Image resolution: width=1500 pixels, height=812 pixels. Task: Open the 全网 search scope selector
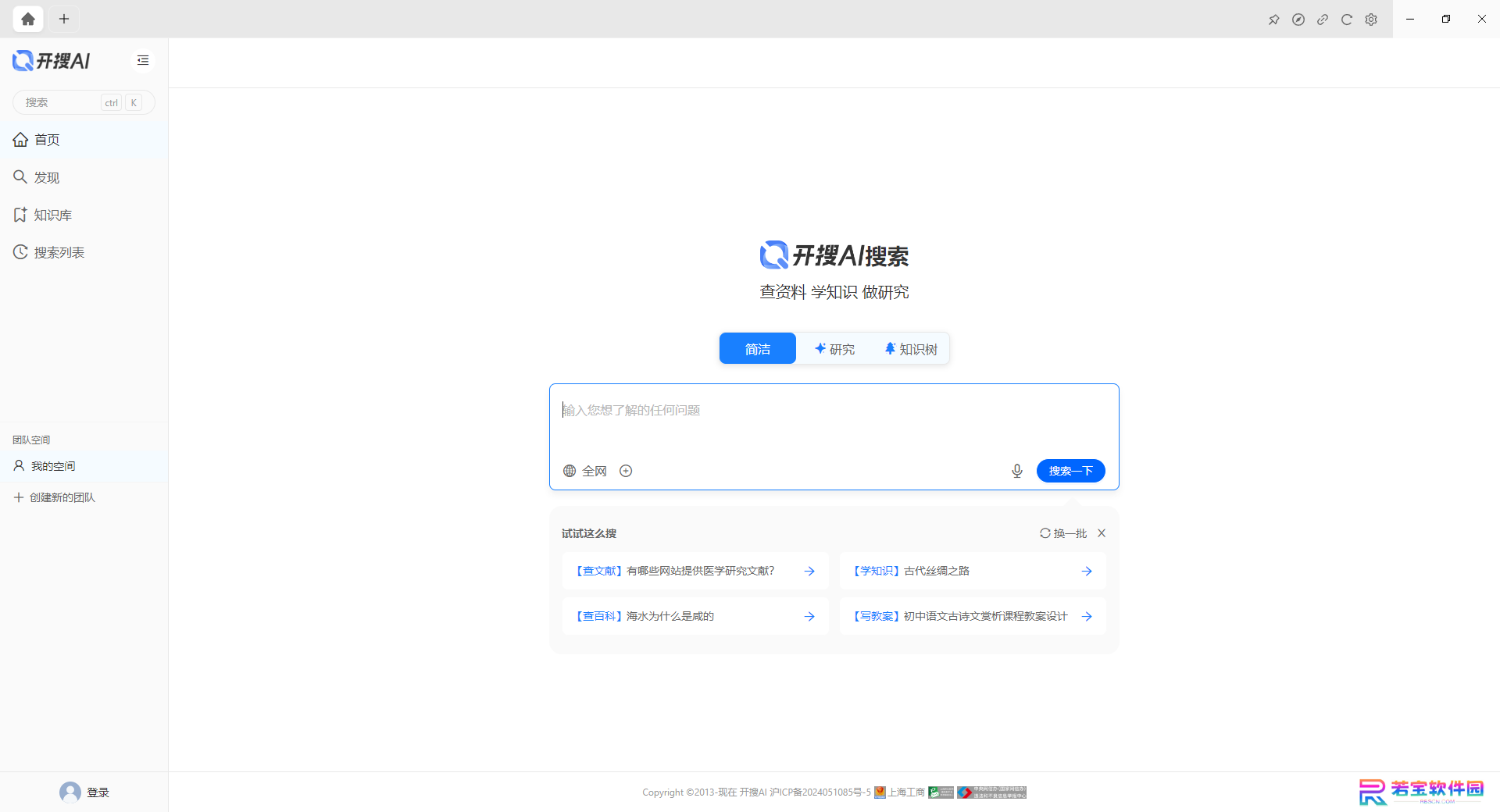point(585,471)
